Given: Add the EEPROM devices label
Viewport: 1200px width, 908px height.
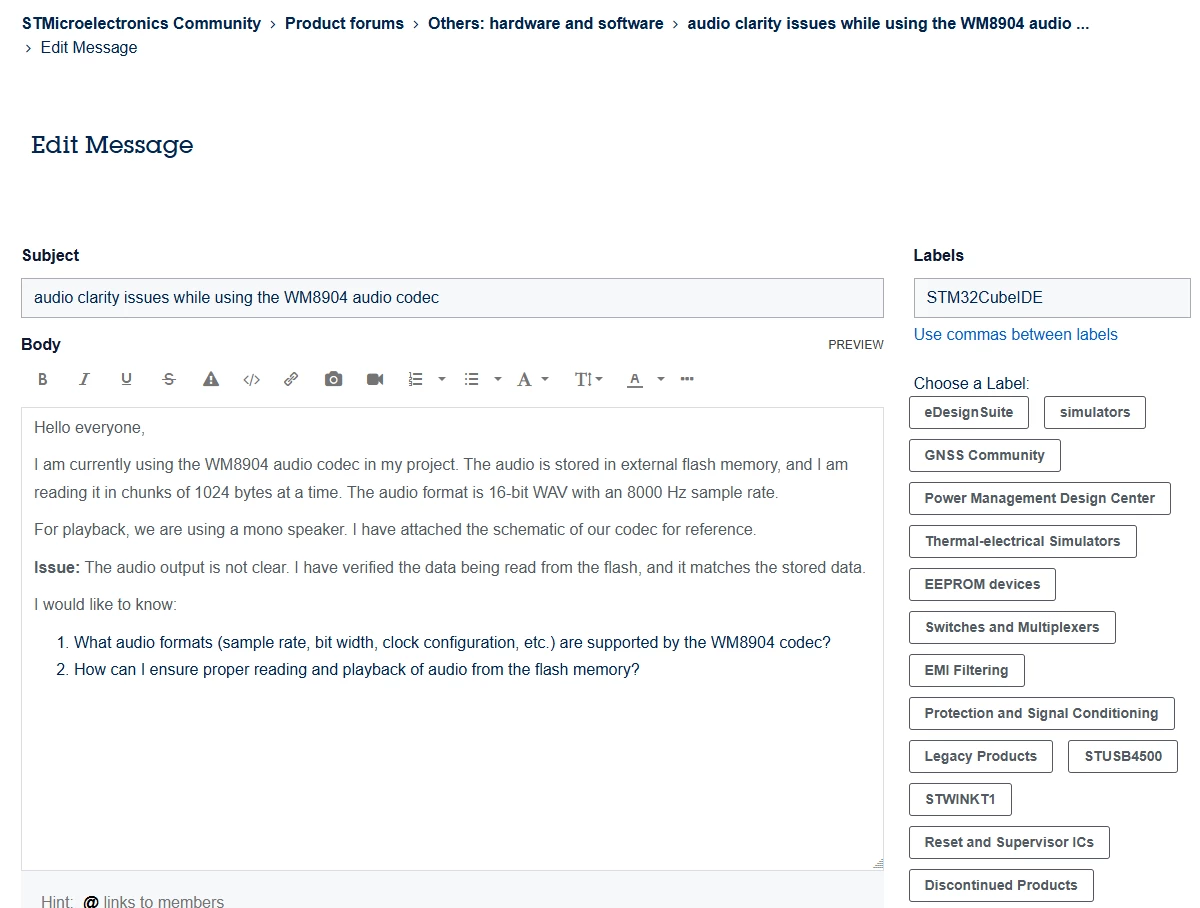Looking at the screenshot, I should [982, 584].
